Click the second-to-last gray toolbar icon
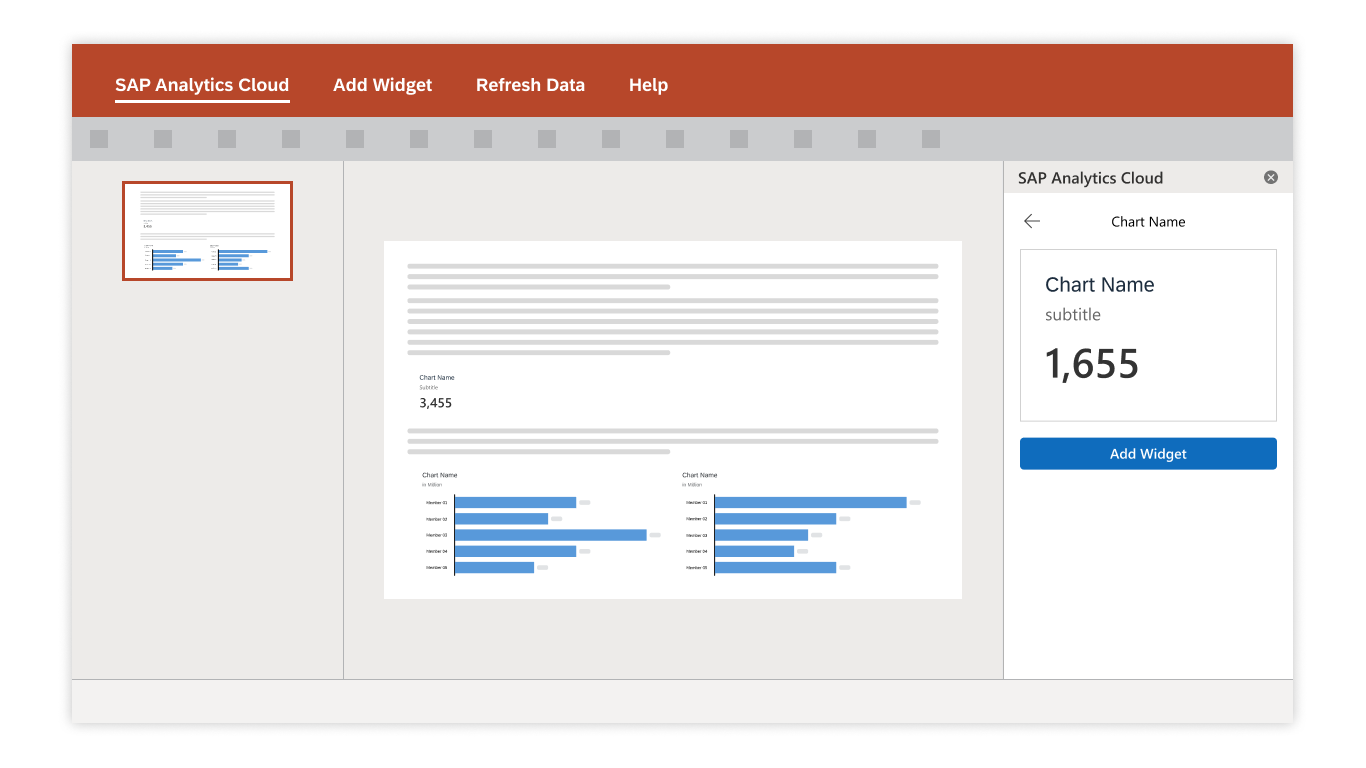The image size is (1366, 768). (x=867, y=139)
